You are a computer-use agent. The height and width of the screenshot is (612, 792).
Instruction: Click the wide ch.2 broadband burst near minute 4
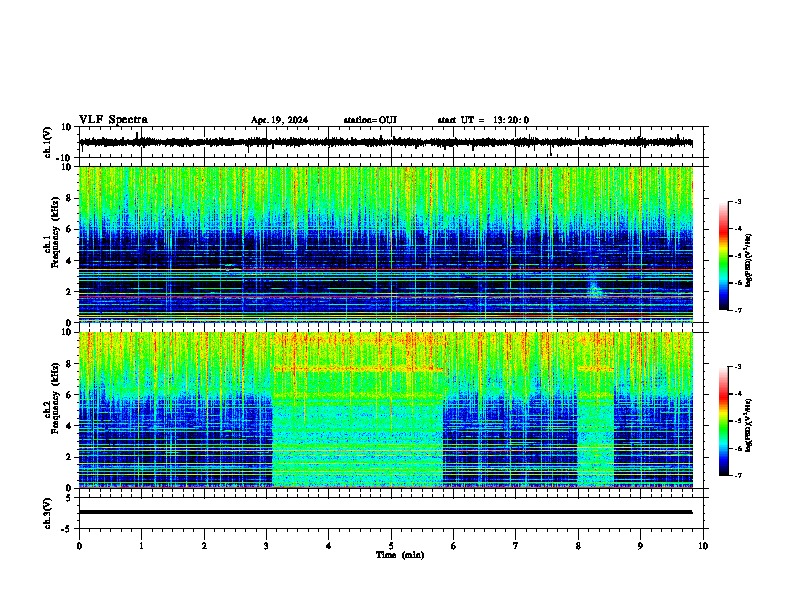pyautogui.click(x=358, y=410)
